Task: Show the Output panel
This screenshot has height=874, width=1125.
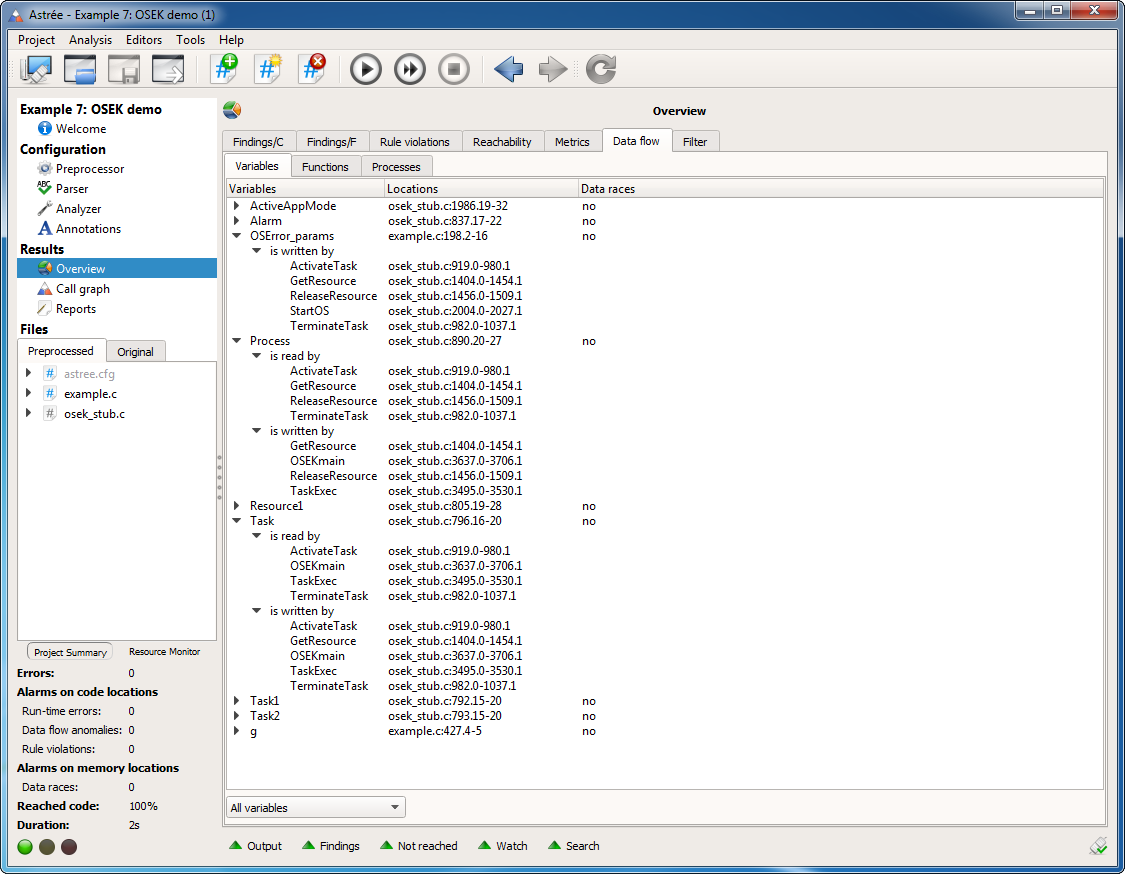Action: point(255,846)
